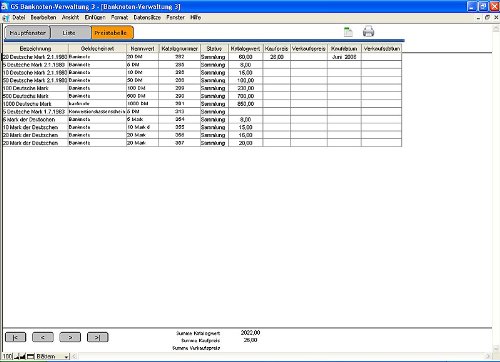
Task: Click the '1000 DM' Nennwert cell
Action: click(x=142, y=104)
